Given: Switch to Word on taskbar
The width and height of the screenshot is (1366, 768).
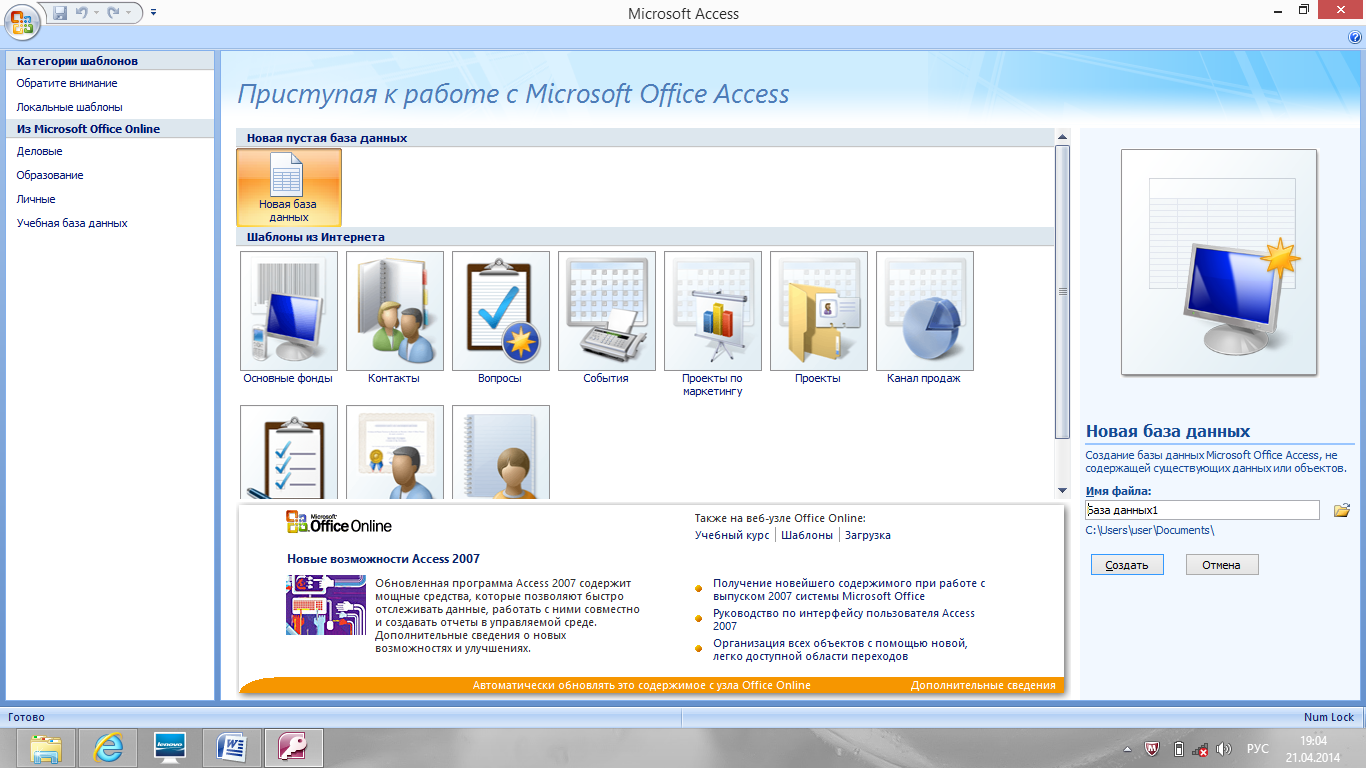Looking at the screenshot, I should pyautogui.click(x=231, y=747).
